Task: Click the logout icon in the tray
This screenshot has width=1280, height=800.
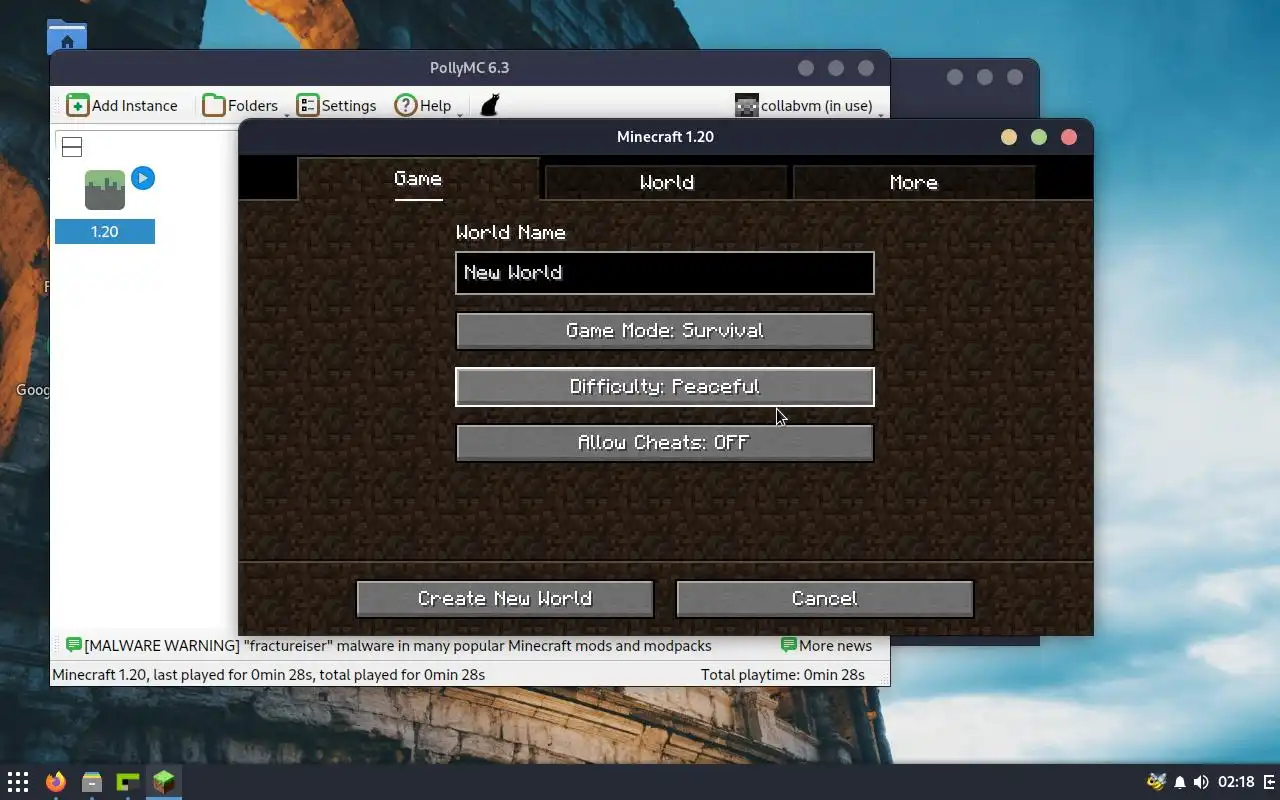Action: 1270,782
